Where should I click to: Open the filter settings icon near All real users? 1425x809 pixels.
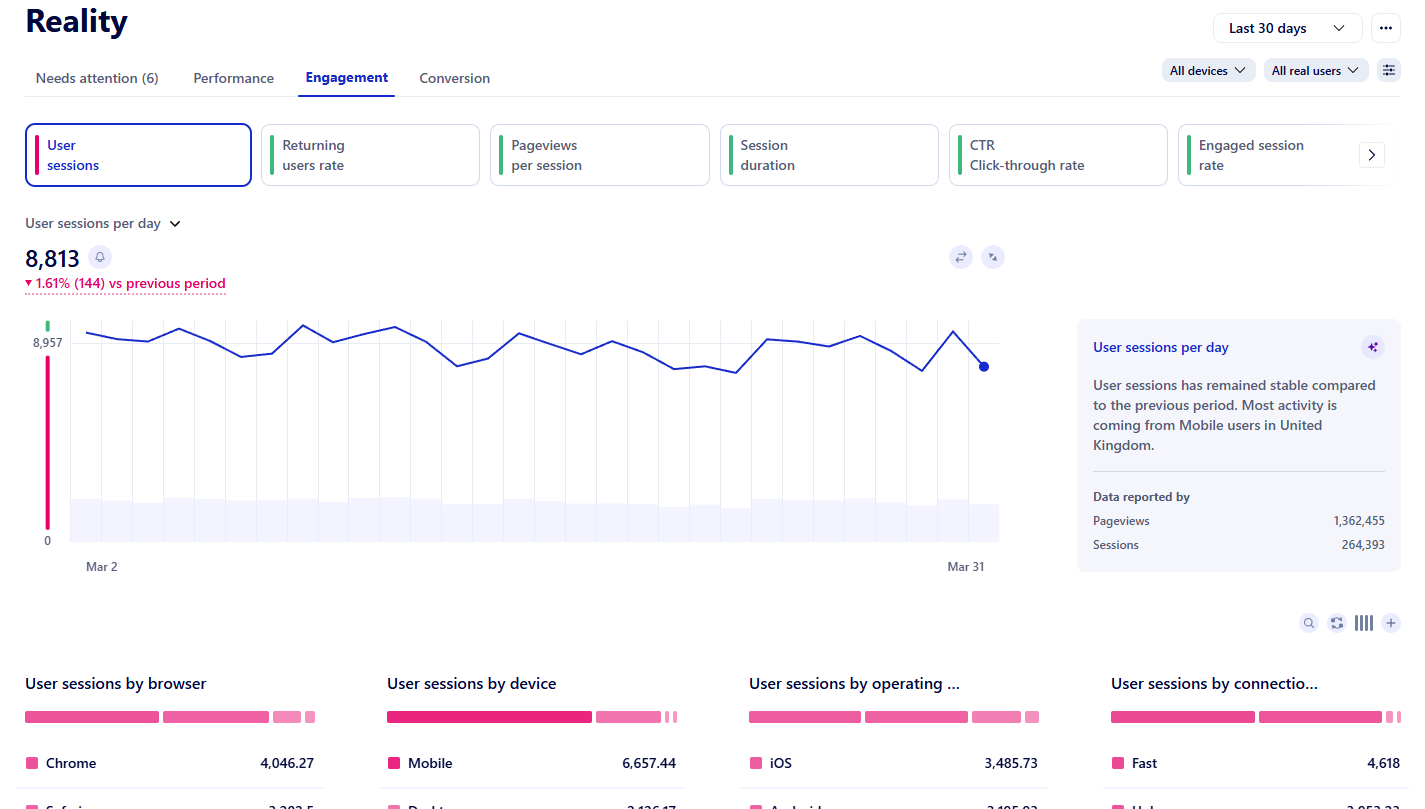pos(1388,70)
